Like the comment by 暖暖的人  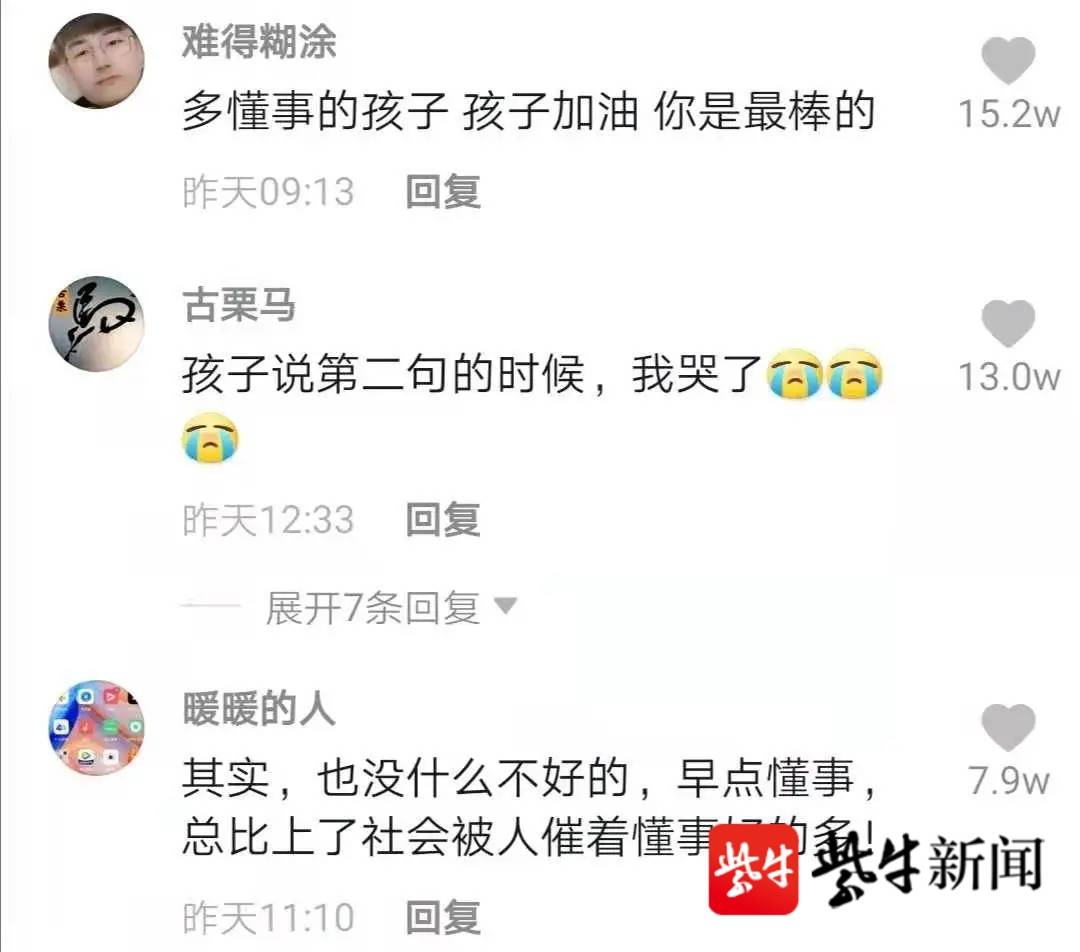click(1008, 727)
